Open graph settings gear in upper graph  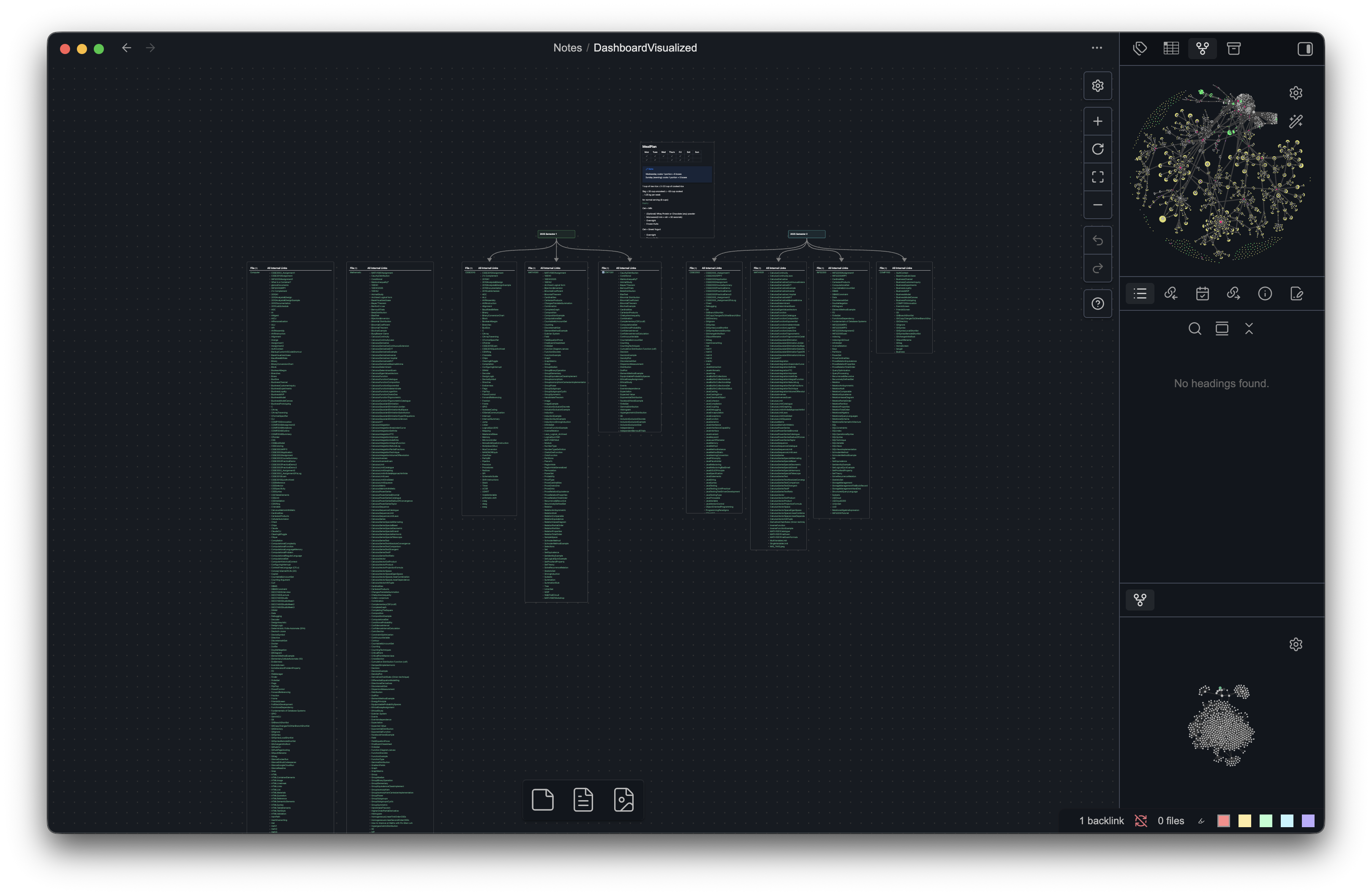pyautogui.click(x=1296, y=93)
